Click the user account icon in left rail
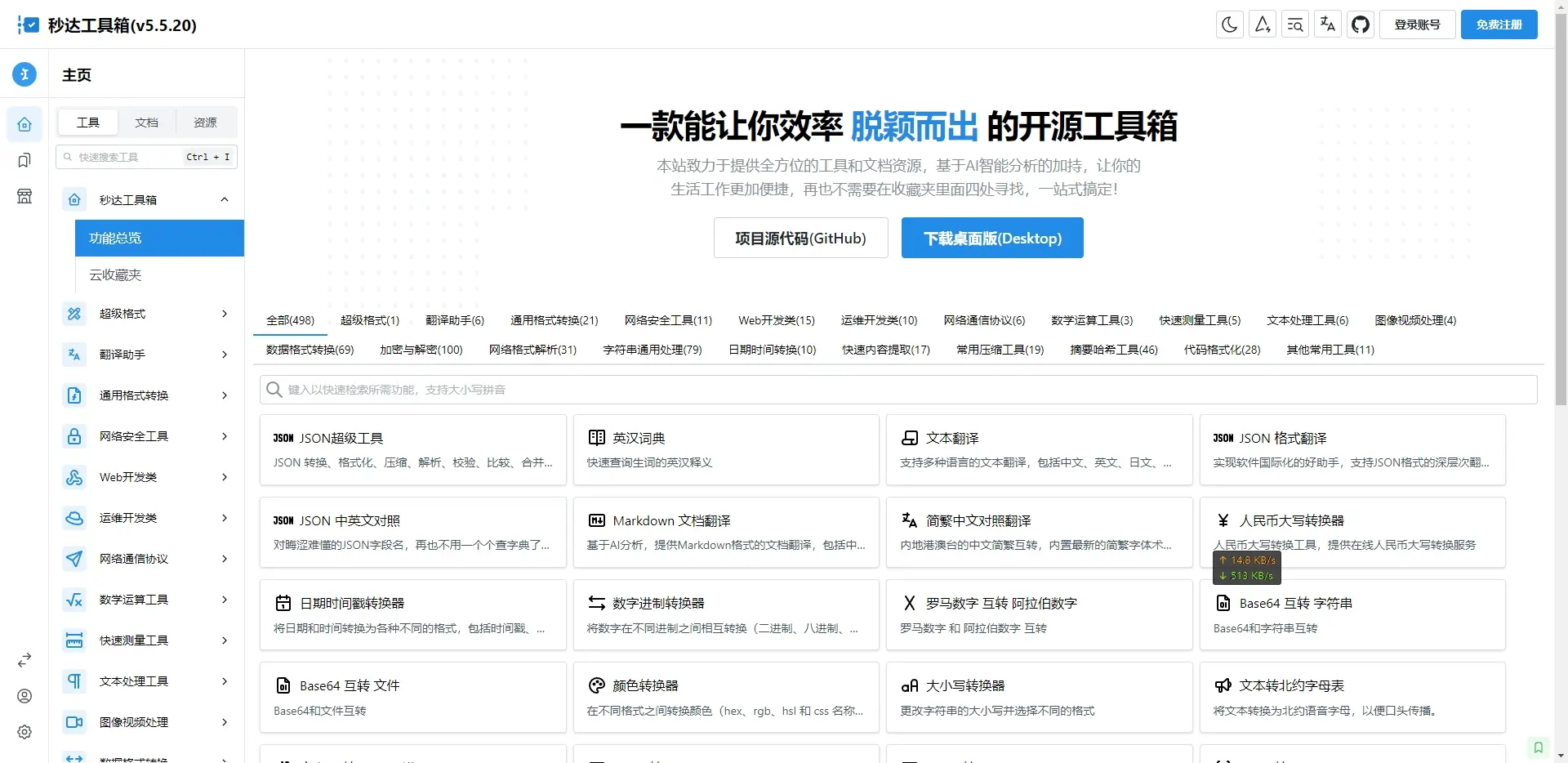This screenshot has height=763, width=1568. (x=24, y=696)
